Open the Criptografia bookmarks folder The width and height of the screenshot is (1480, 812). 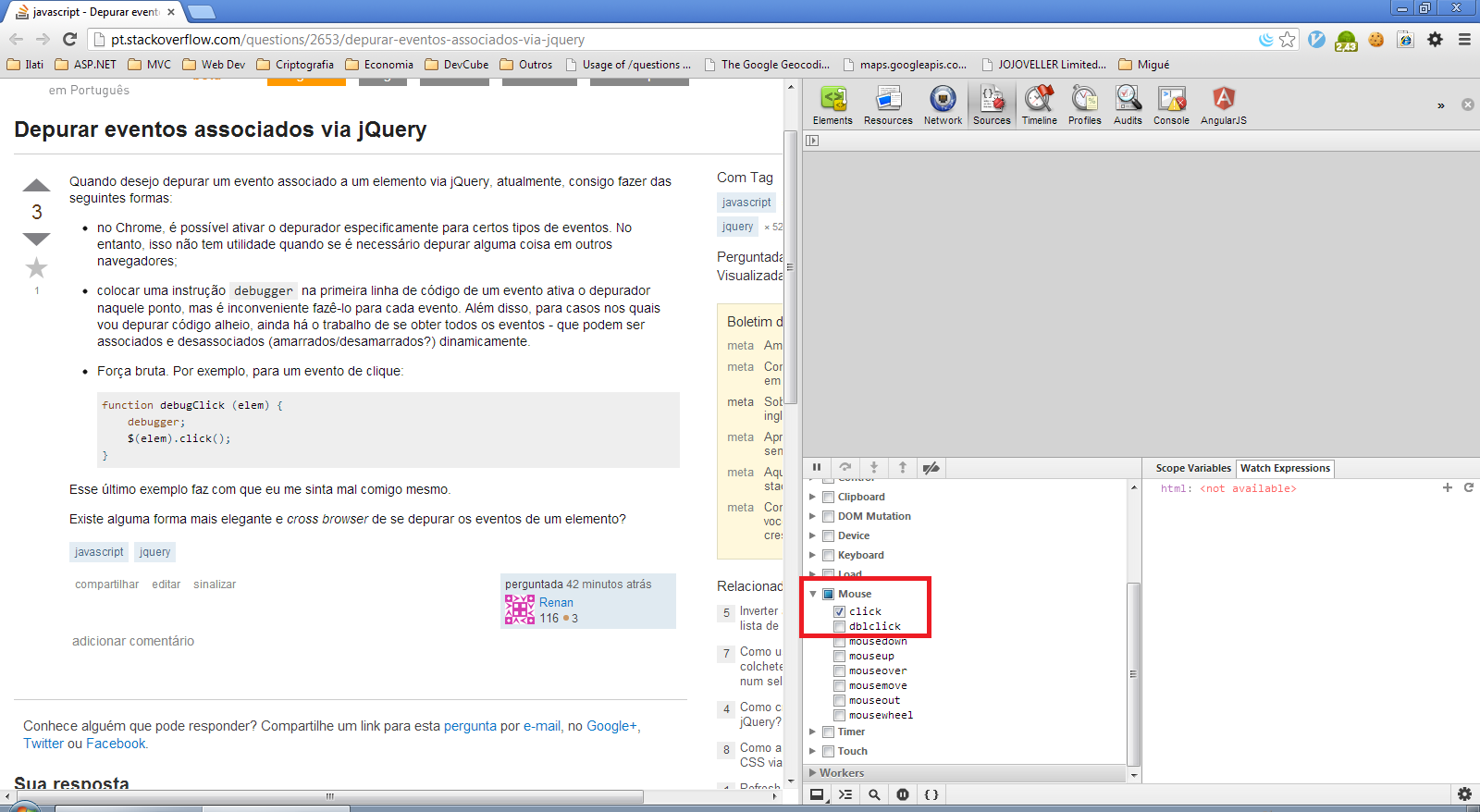[x=295, y=65]
